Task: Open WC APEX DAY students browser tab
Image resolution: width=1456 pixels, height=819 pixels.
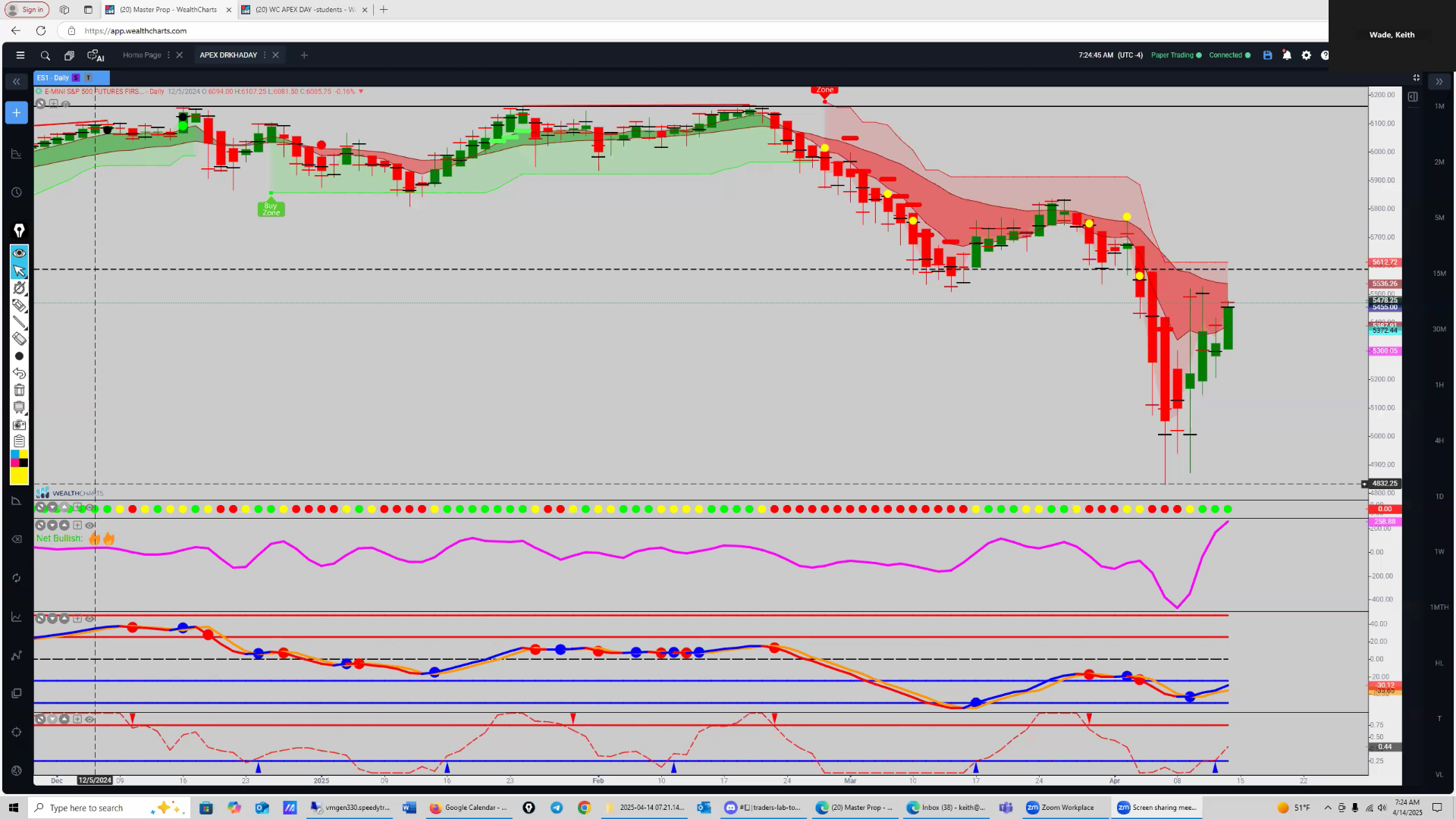Action: [306, 10]
